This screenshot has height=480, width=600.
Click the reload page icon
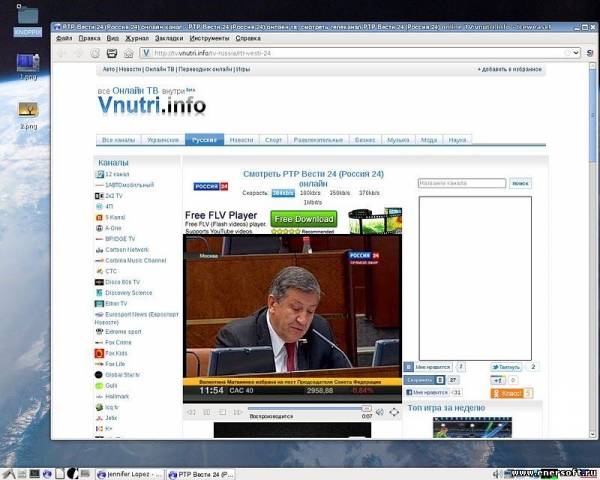click(x=95, y=53)
